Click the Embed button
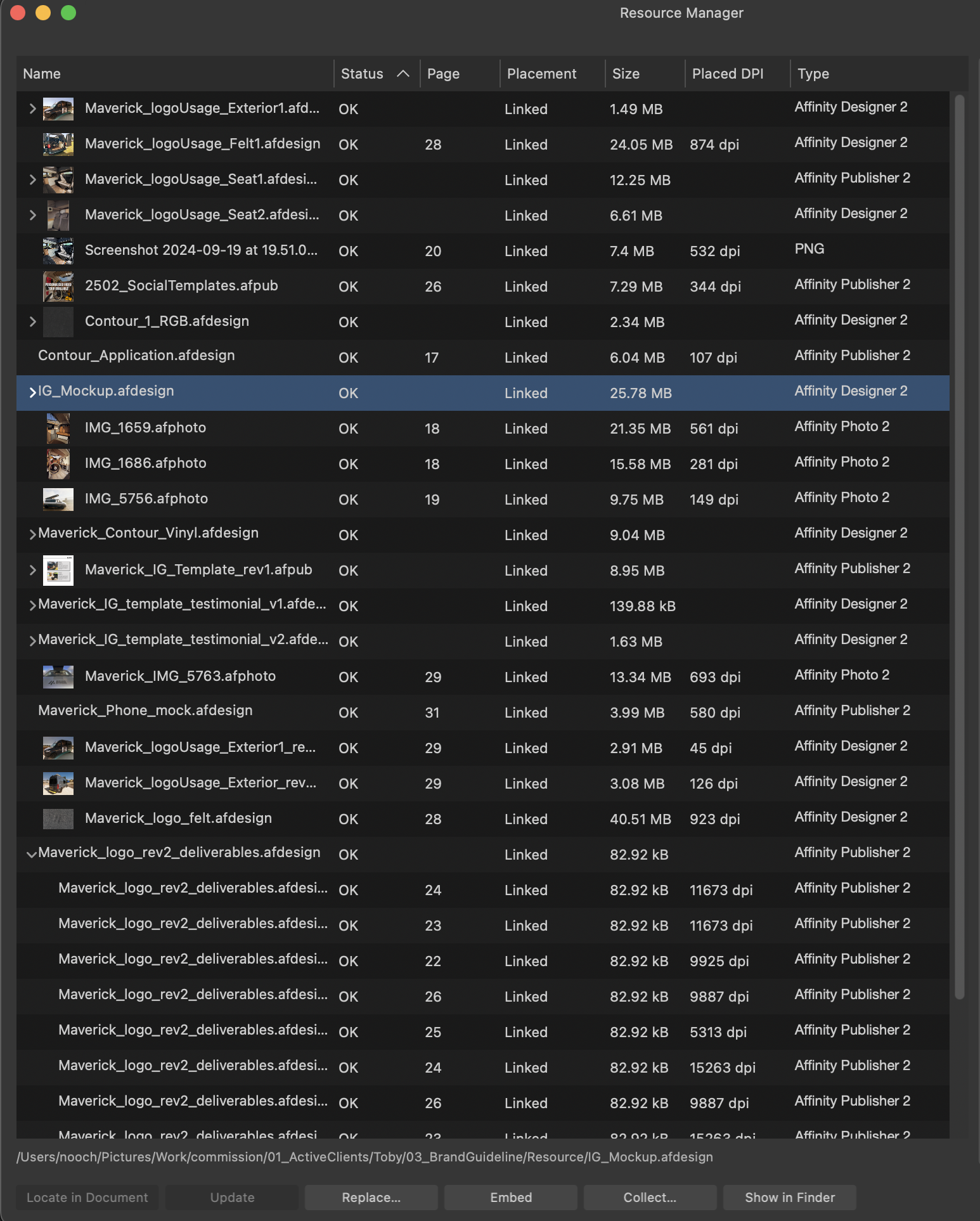This screenshot has height=1221, width=980. (x=510, y=1198)
